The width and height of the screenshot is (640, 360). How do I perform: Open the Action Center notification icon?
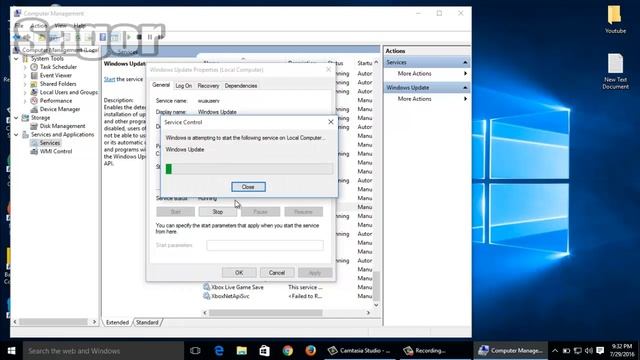pyautogui.click(x=600, y=351)
